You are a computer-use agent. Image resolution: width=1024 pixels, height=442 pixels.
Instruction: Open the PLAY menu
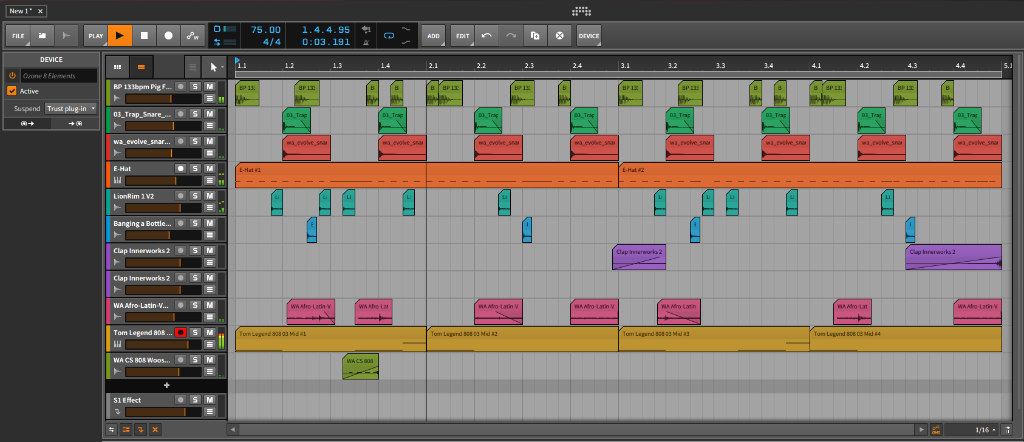tap(95, 36)
